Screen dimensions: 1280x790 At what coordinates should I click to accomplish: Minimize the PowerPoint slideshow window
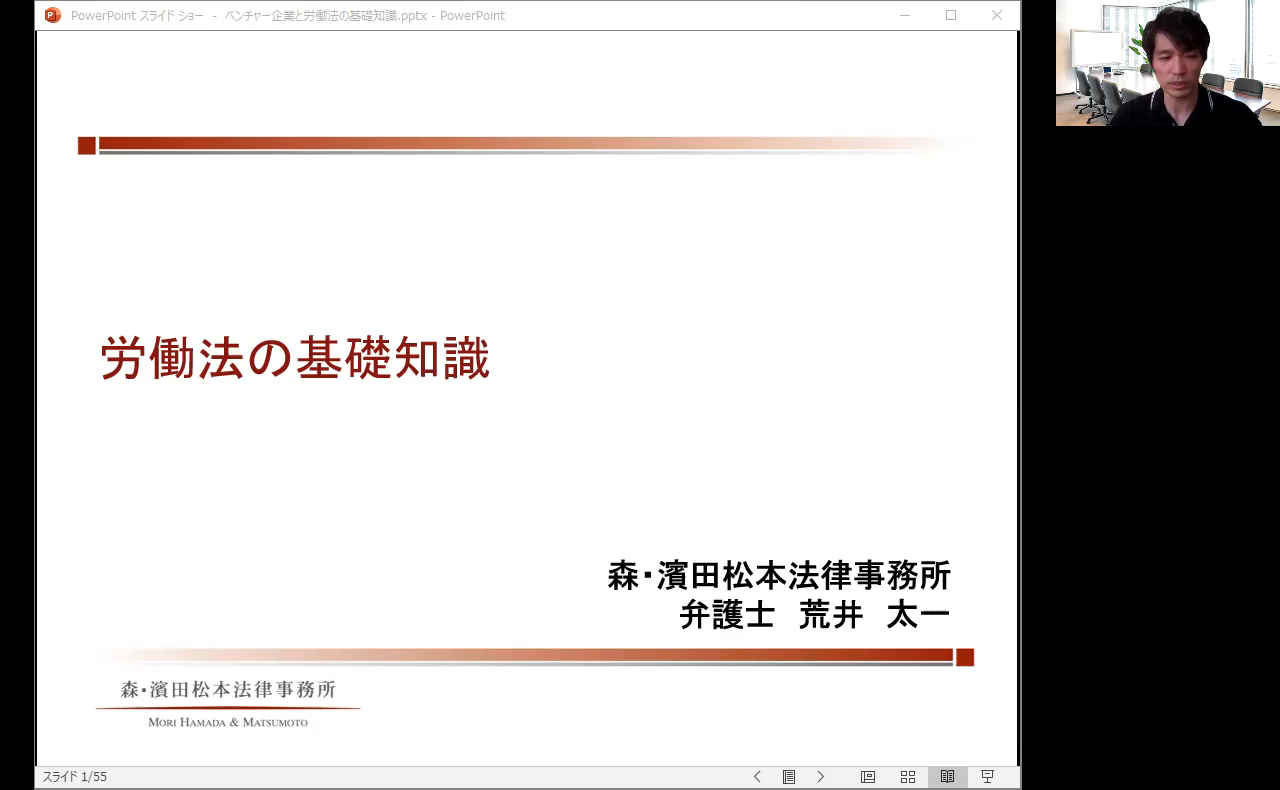point(905,15)
